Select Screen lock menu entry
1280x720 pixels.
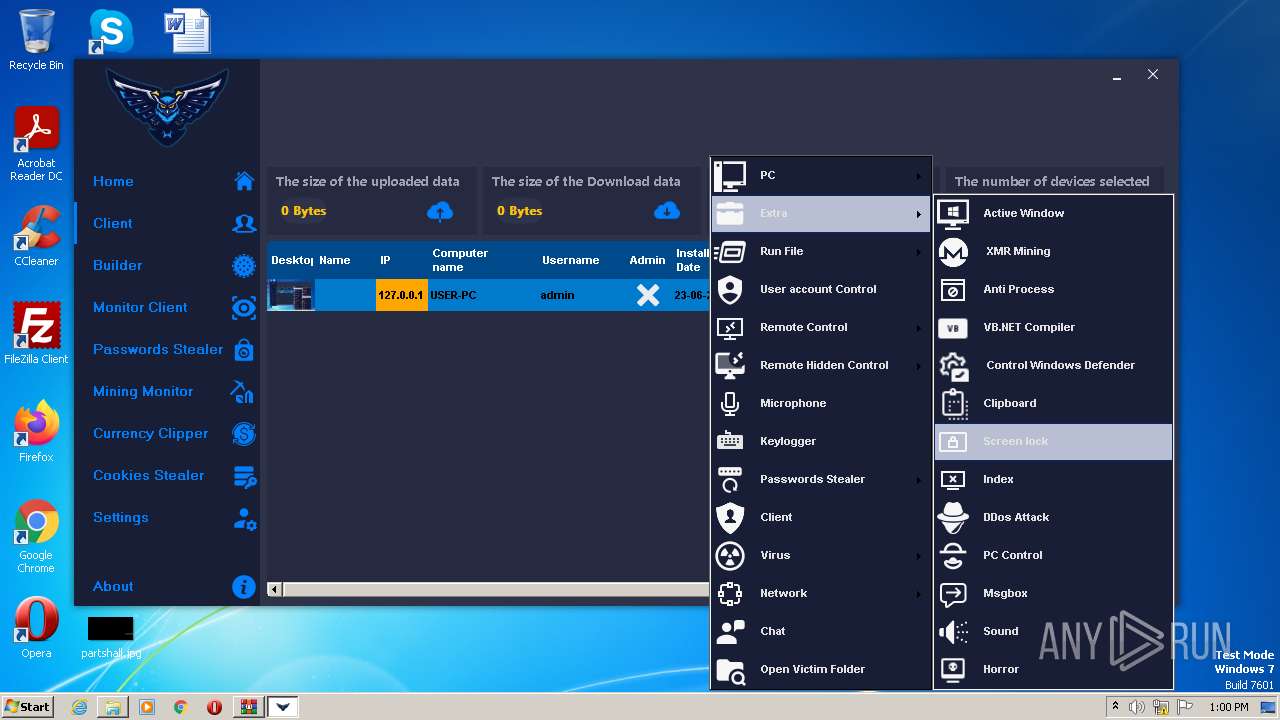click(1053, 441)
